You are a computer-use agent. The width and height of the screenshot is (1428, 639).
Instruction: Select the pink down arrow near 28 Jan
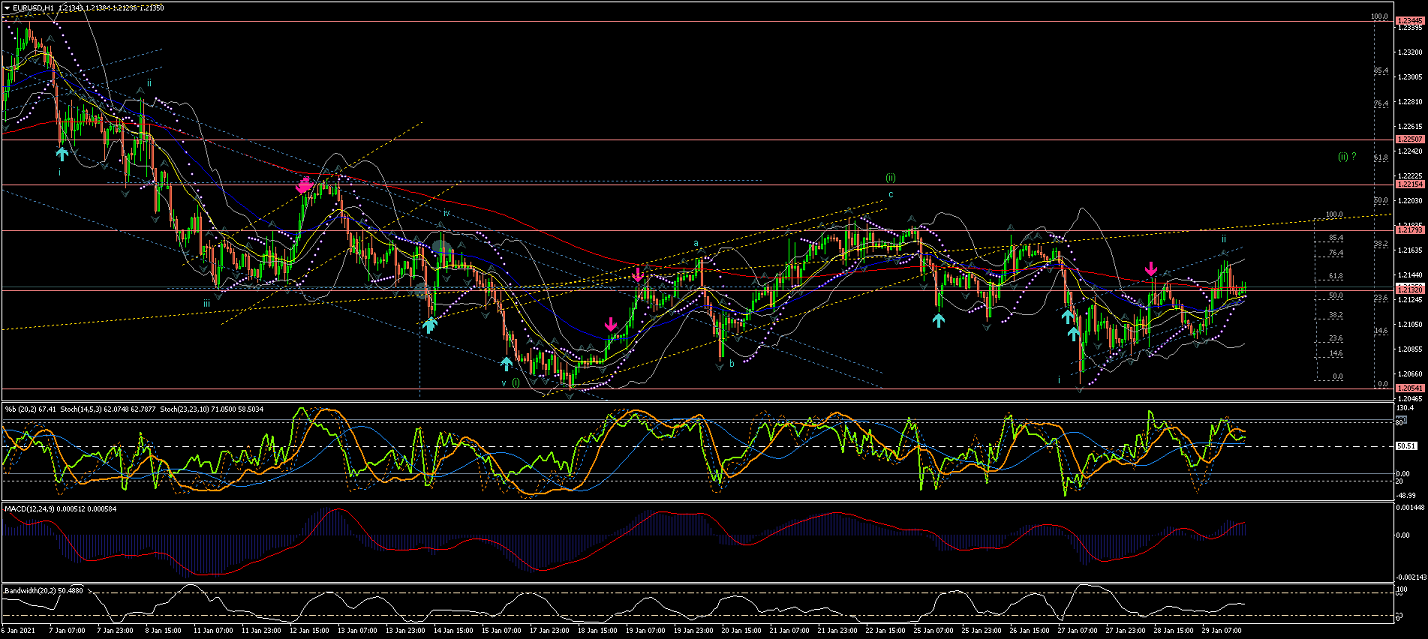coord(1151,268)
